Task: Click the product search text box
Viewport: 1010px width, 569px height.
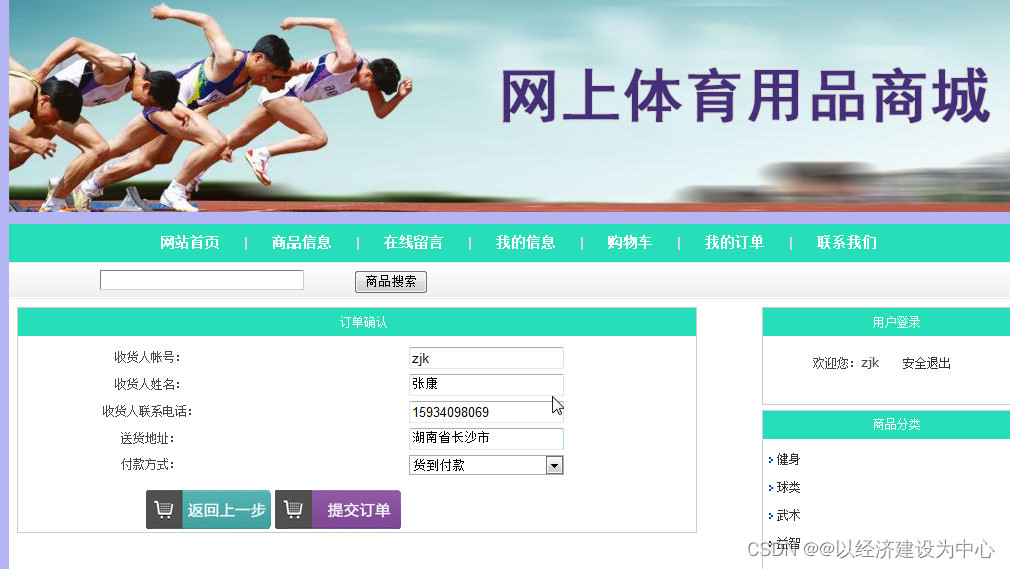Action: pos(202,280)
